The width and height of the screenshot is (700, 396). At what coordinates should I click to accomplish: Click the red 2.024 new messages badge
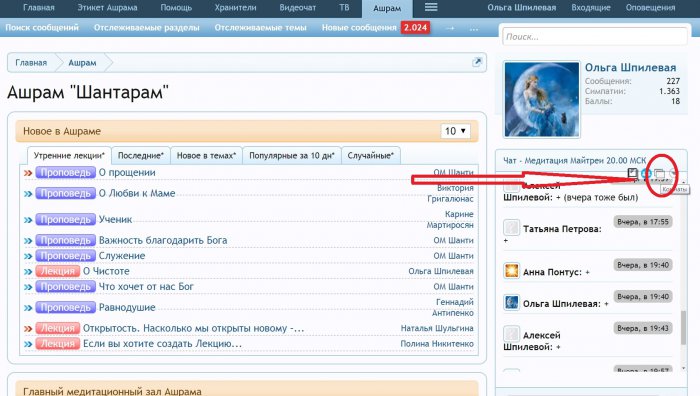[x=415, y=28]
